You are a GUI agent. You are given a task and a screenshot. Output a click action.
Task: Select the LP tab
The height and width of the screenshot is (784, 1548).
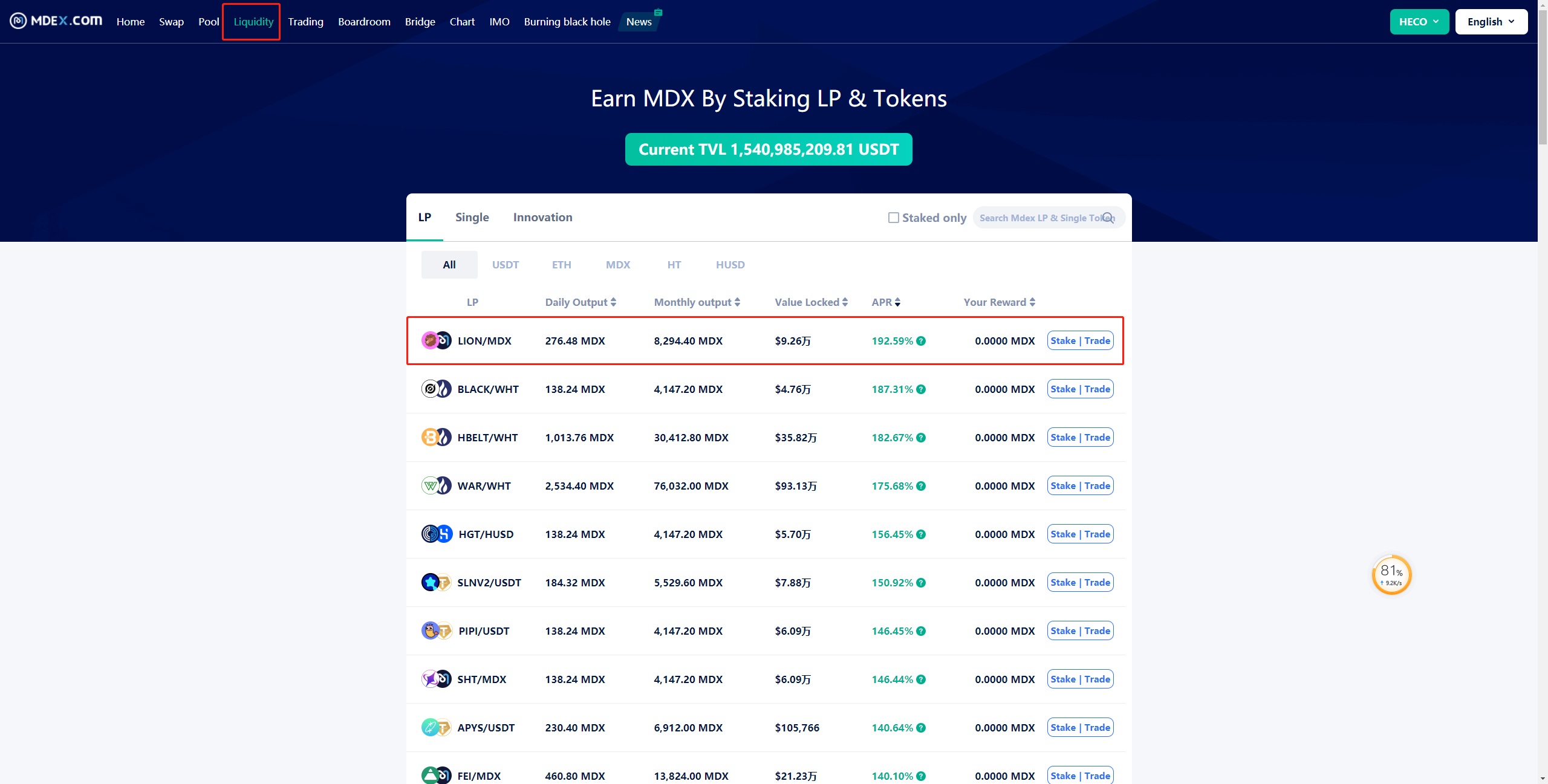[424, 218]
